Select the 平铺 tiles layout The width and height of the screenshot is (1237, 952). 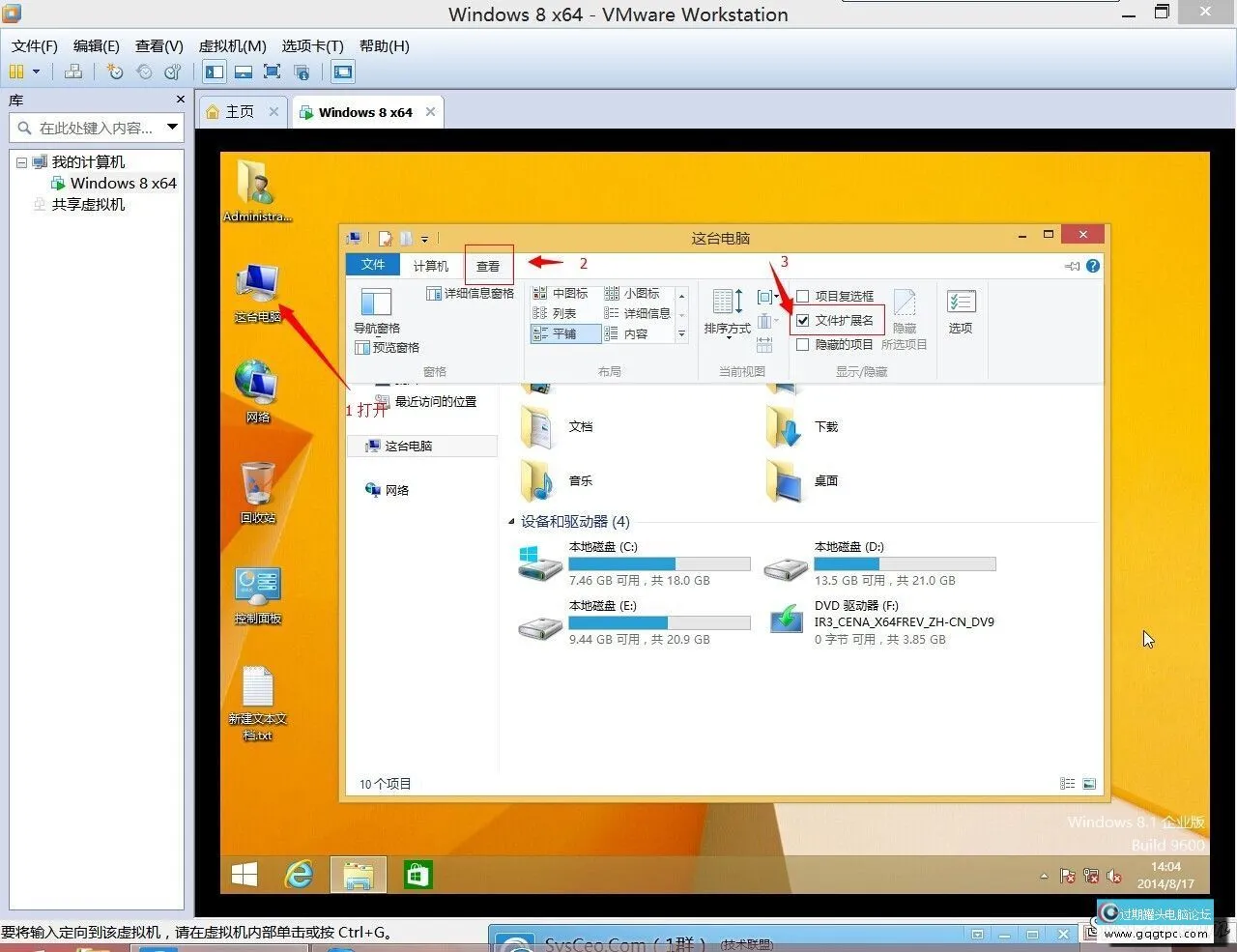[x=565, y=333]
